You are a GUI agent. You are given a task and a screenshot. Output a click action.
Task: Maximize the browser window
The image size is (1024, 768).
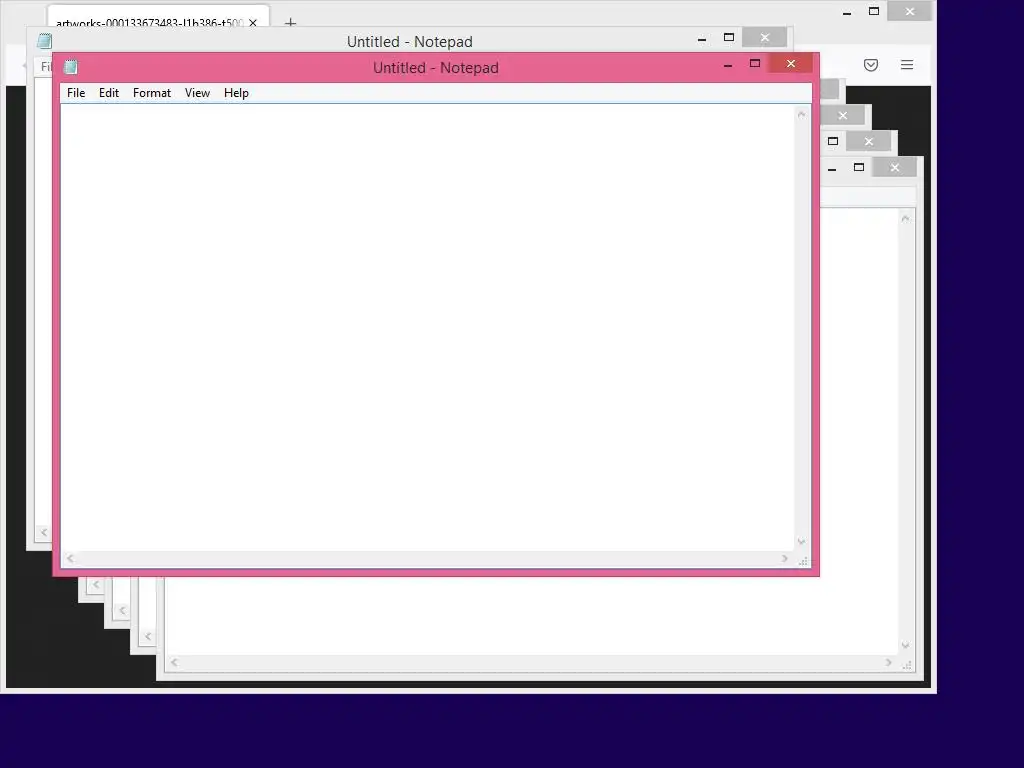(x=874, y=12)
